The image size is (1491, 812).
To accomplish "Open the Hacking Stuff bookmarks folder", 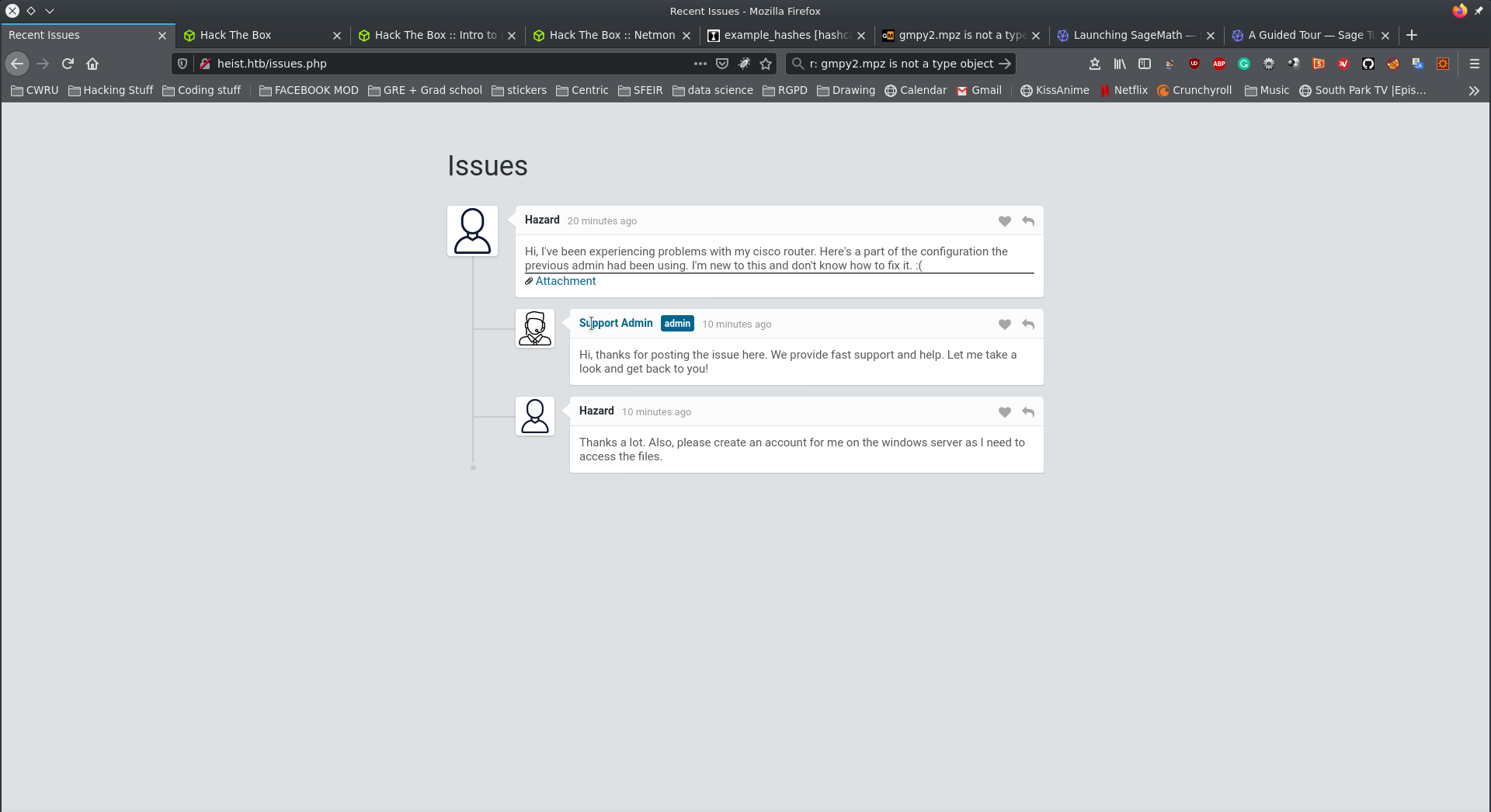I will [x=111, y=90].
